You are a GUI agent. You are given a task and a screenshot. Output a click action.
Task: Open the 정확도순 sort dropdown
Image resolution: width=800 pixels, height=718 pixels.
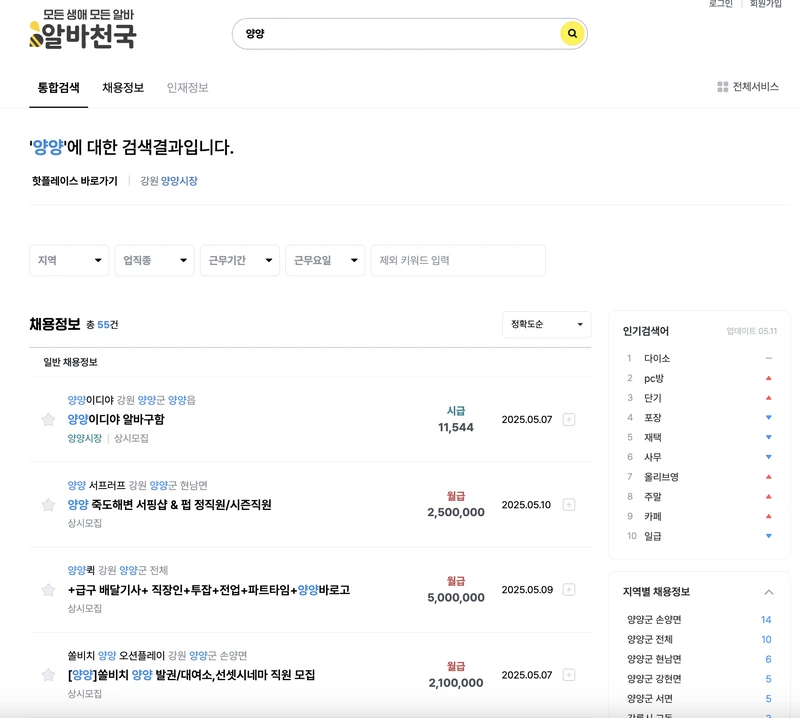[546, 325]
